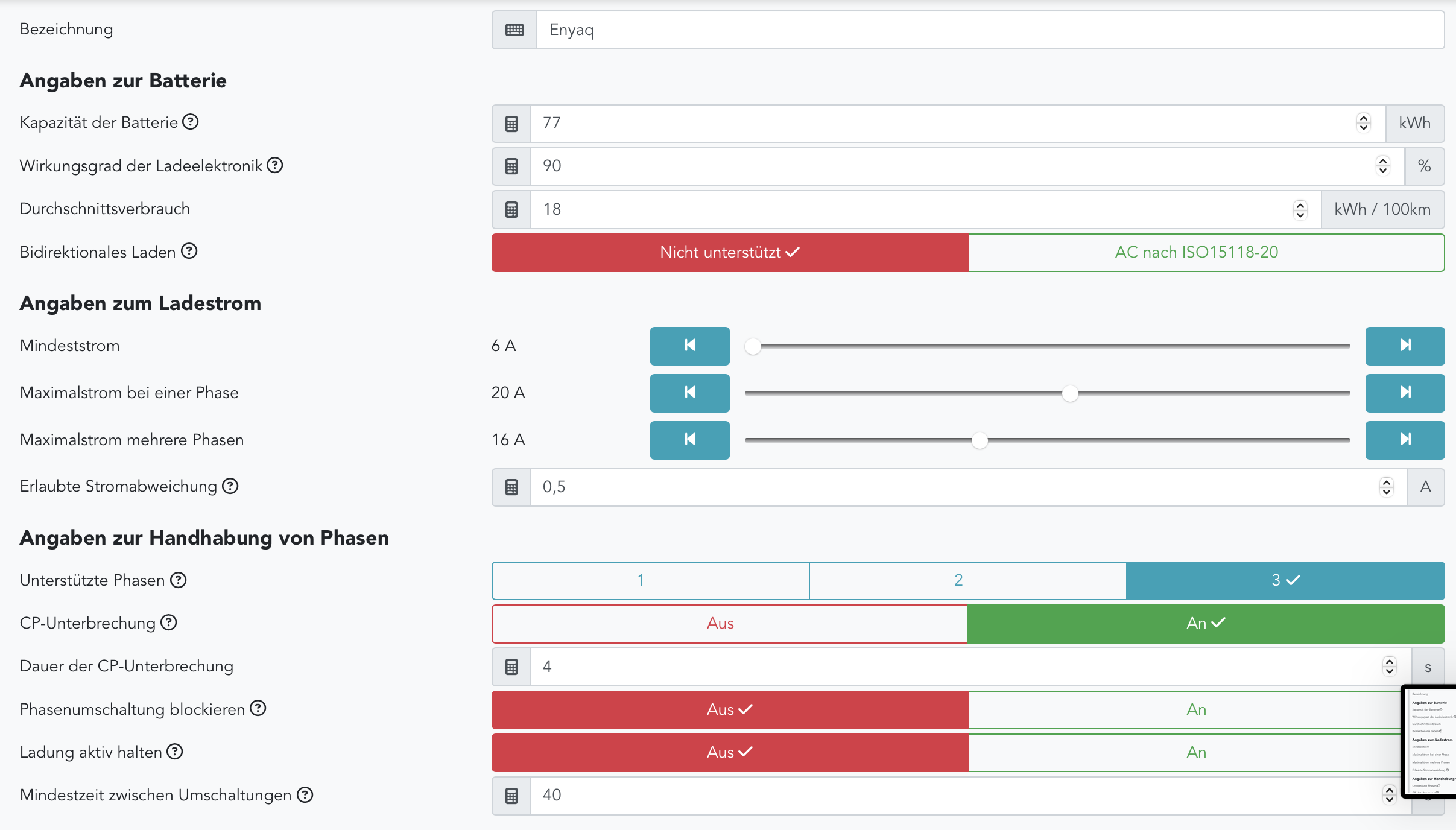
Task: Enable Phasenumschaltung blockieren with An
Action: tap(1195, 709)
